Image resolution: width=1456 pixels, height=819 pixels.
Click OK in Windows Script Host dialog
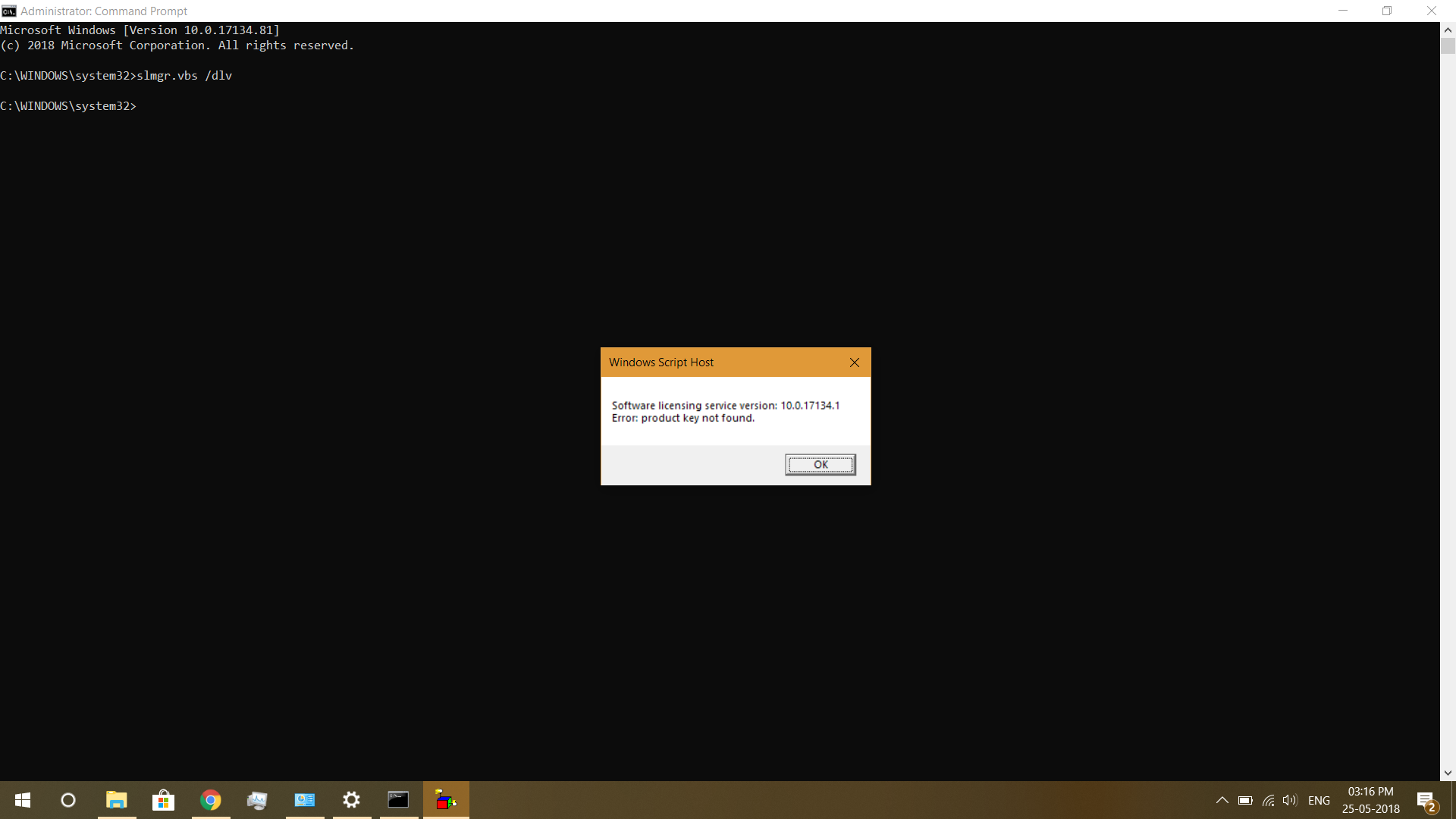point(820,465)
